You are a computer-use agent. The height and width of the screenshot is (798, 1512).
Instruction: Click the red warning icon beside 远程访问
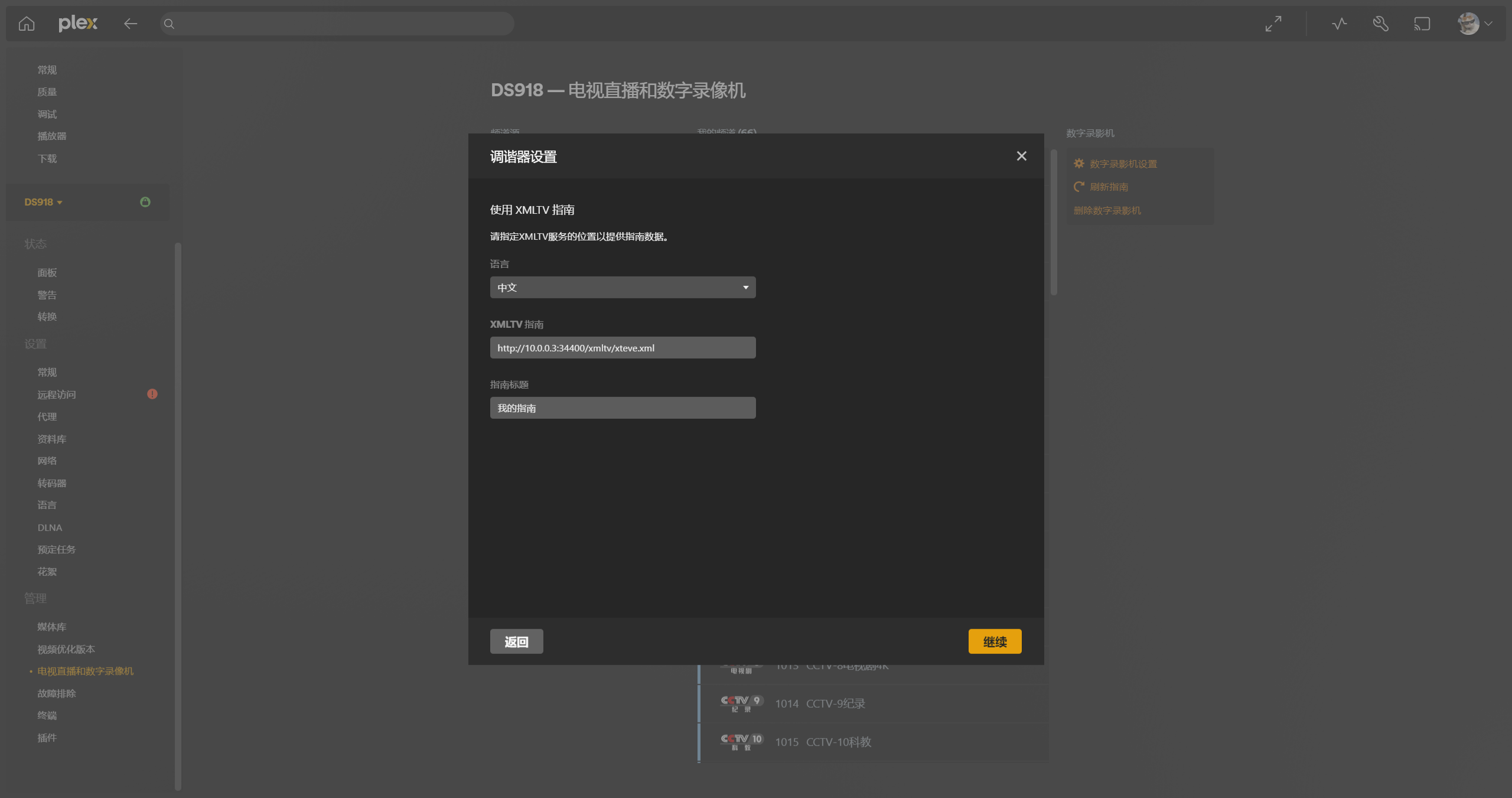152,394
